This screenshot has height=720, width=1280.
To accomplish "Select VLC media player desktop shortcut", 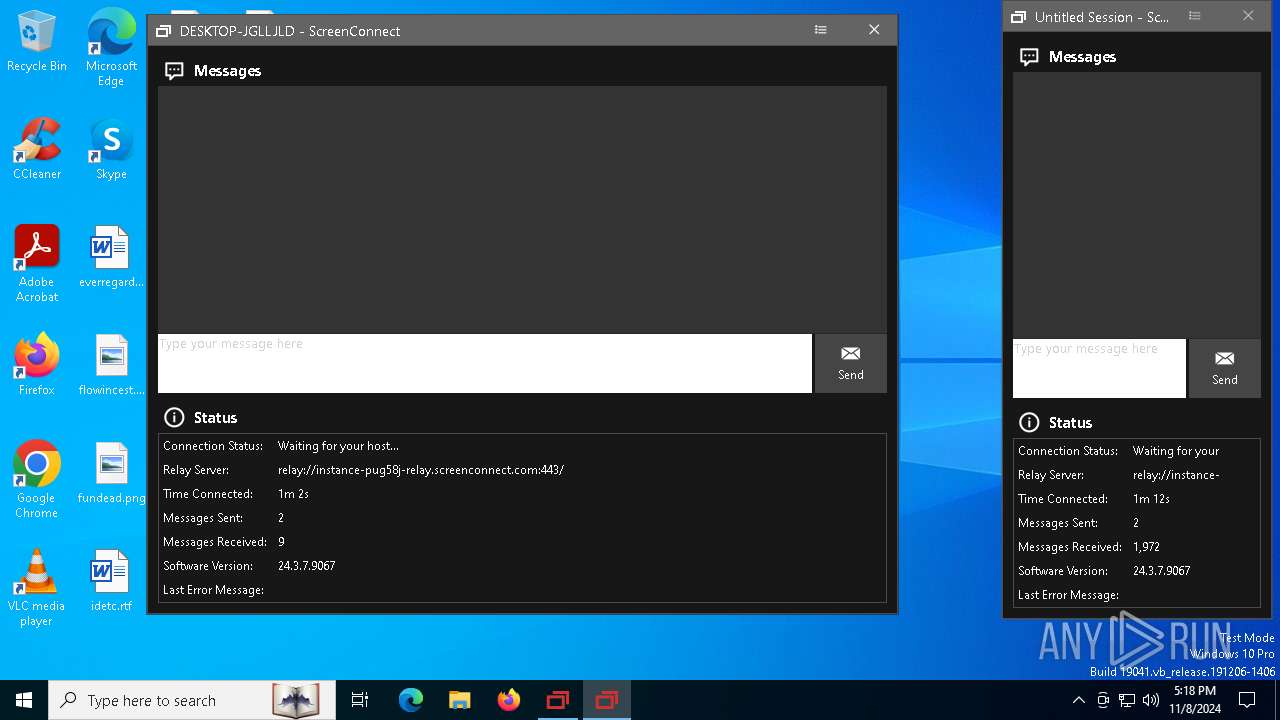I will click(x=37, y=588).
